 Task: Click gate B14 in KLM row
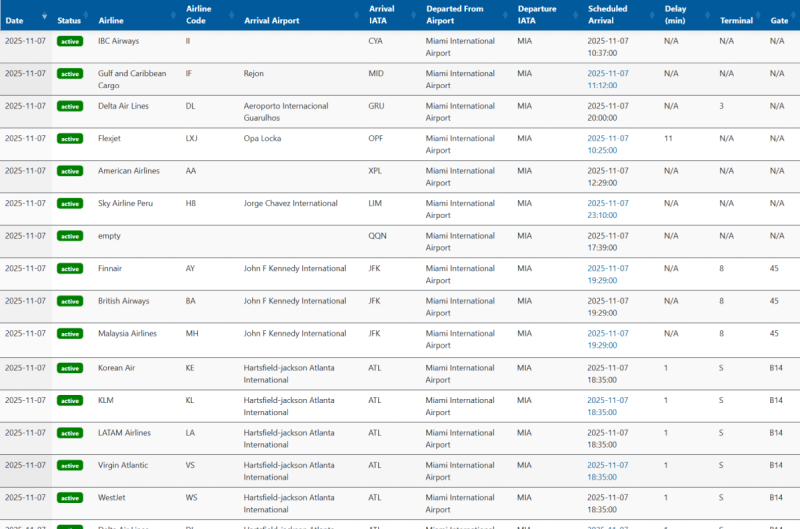coord(776,400)
